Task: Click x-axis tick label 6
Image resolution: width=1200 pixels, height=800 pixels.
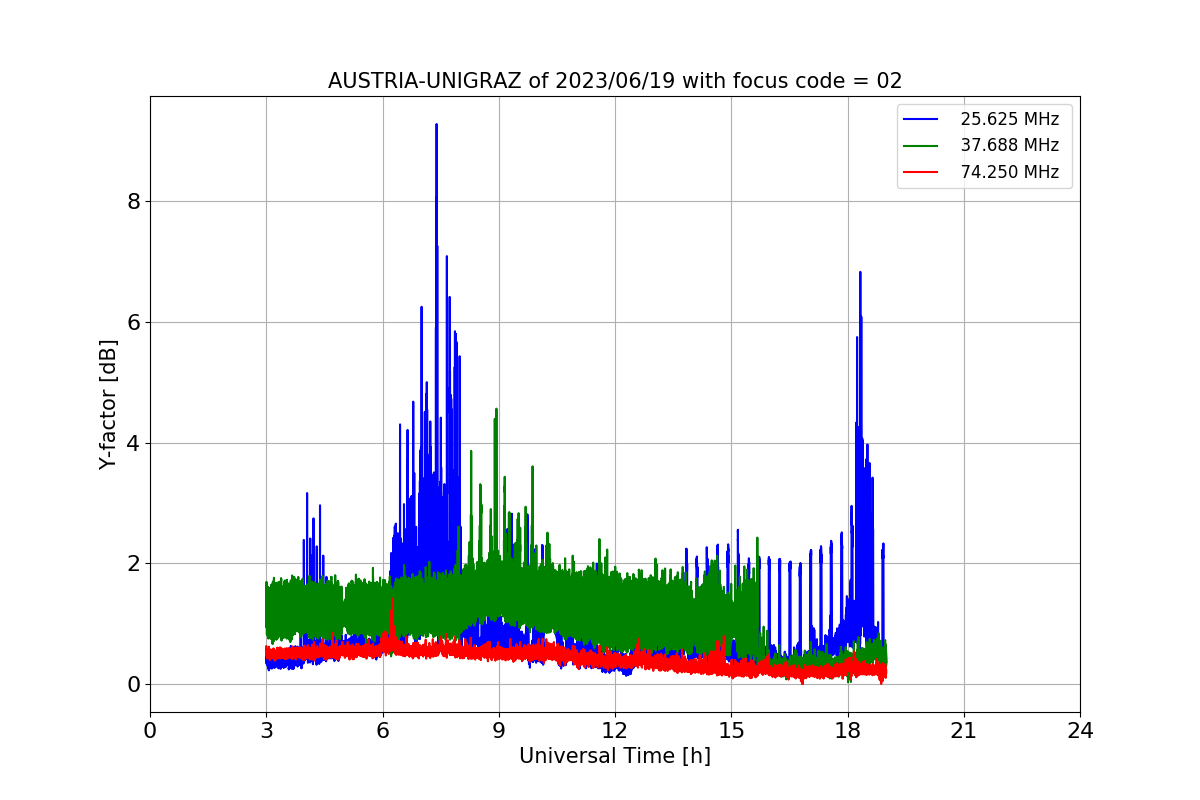Action: pos(382,731)
